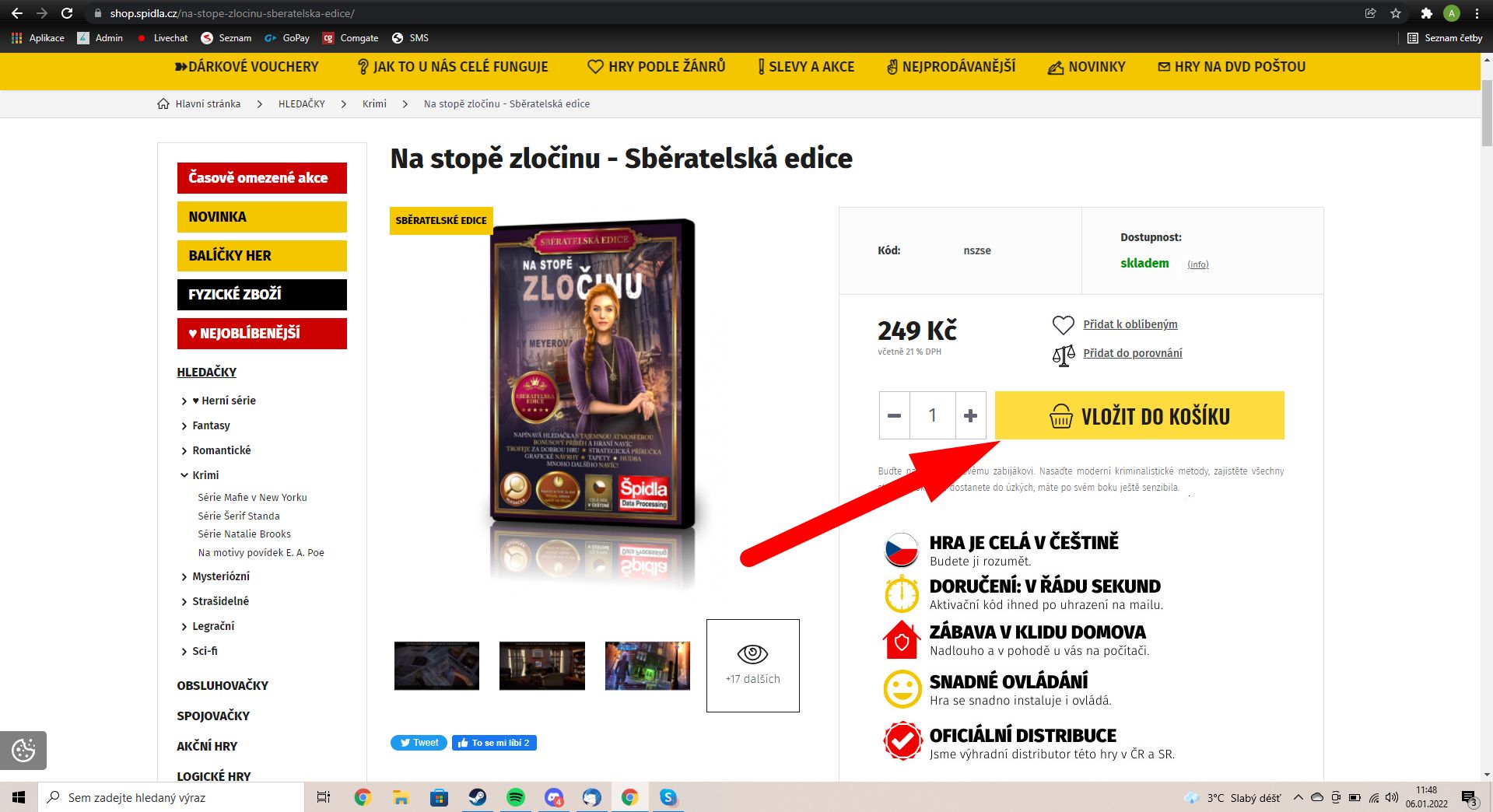Open SLEVY A AKCE menu
The height and width of the screenshot is (812, 1493).
(x=806, y=67)
